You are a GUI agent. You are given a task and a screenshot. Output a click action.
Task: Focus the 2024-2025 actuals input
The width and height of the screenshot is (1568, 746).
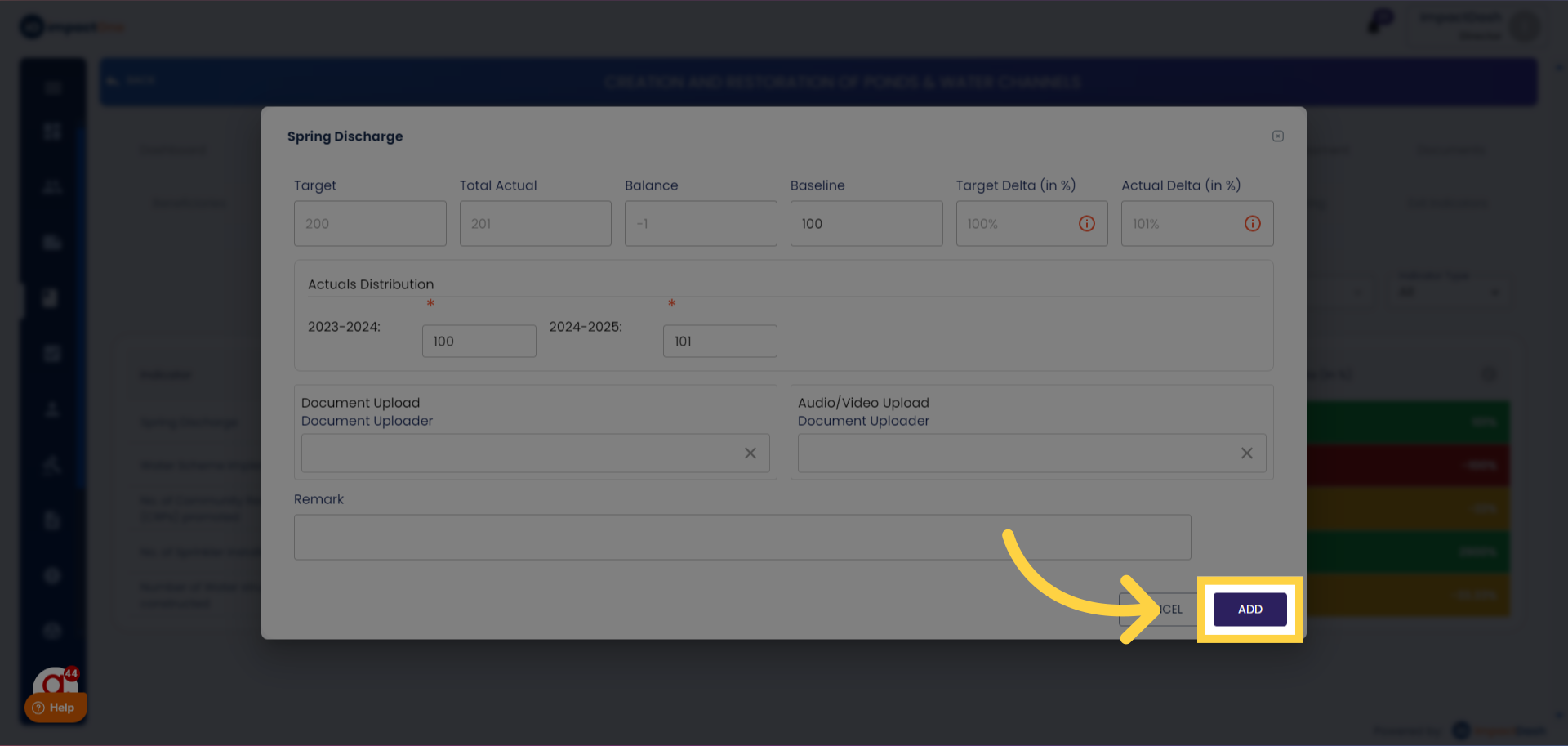pyautogui.click(x=719, y=342)
